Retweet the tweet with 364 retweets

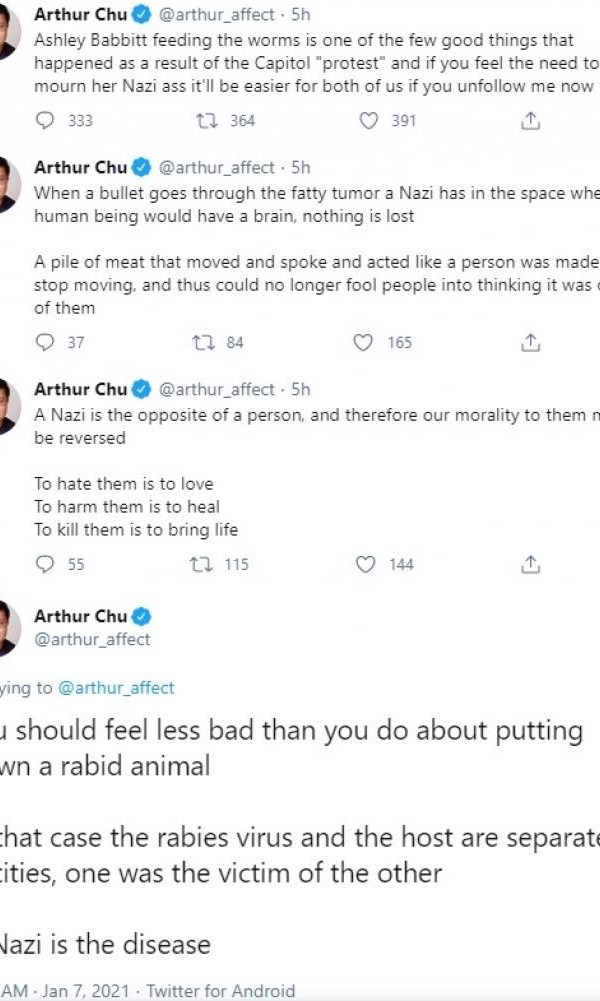tap(209, 121)
